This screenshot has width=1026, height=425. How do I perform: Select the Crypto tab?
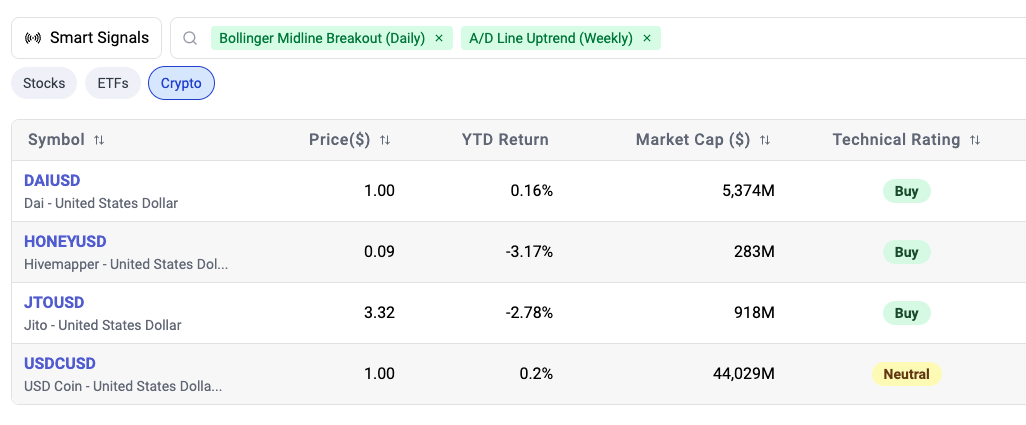[x=181, y=83]
